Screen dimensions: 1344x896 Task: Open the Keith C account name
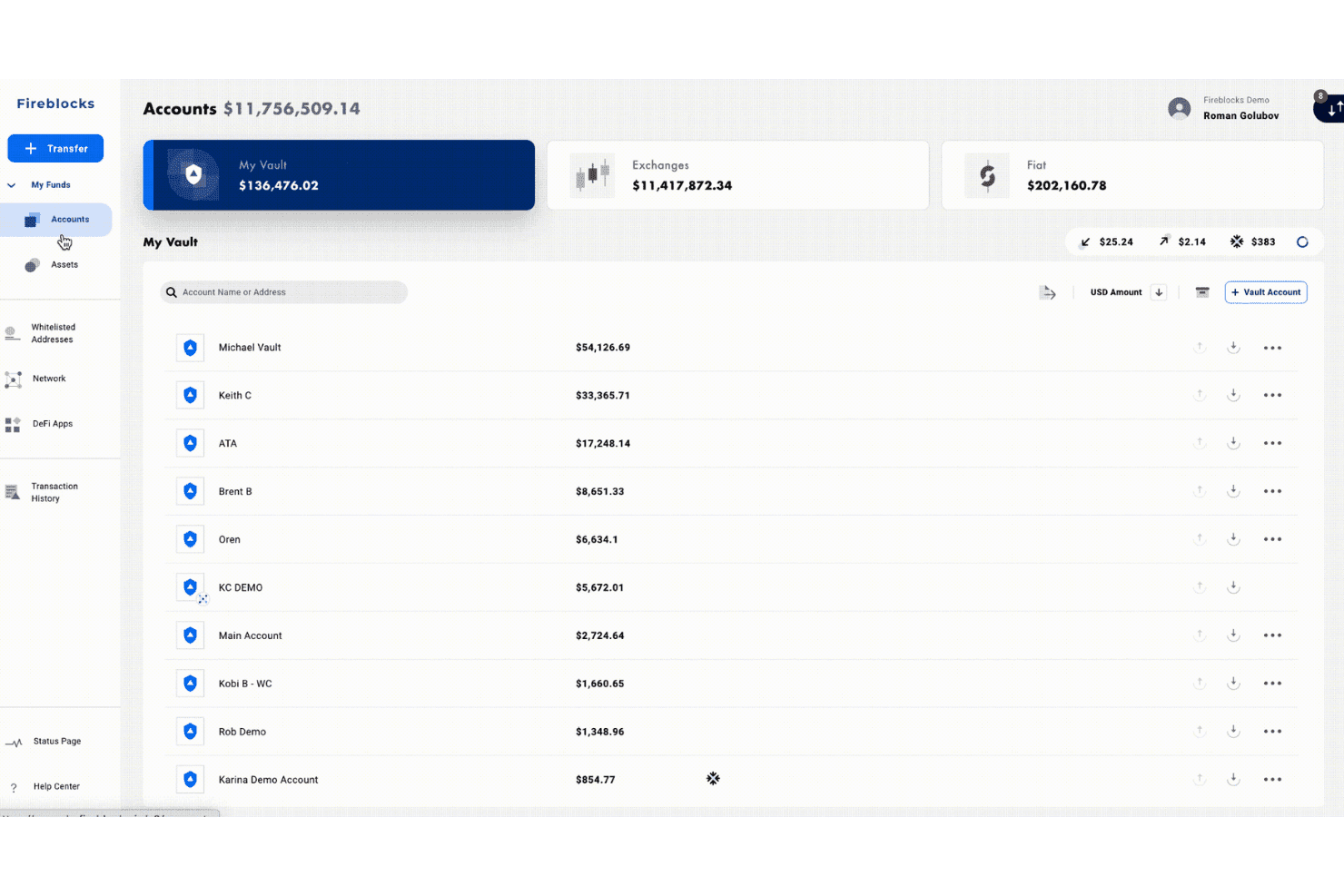(235, 396)
